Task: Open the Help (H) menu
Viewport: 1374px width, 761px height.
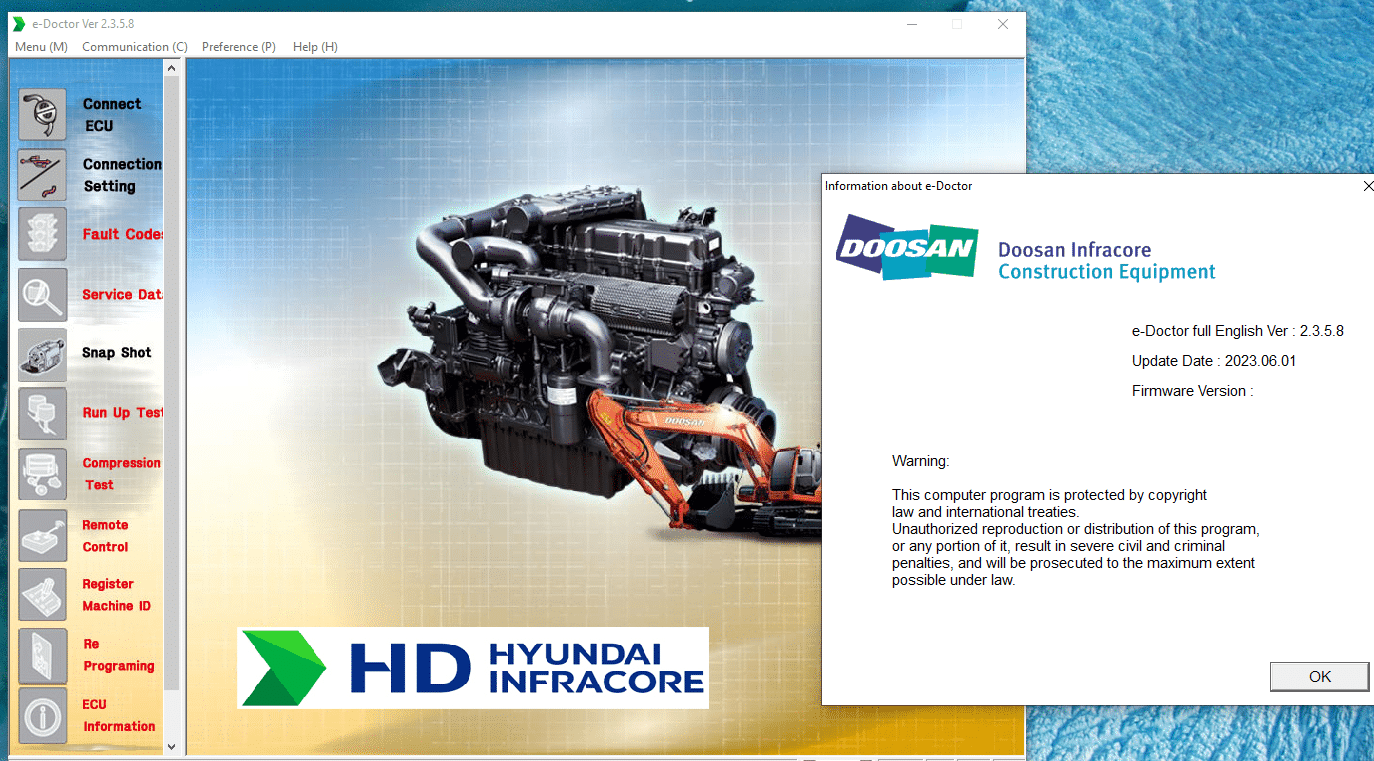Action: pyautogui.click(x=315, y=47)
